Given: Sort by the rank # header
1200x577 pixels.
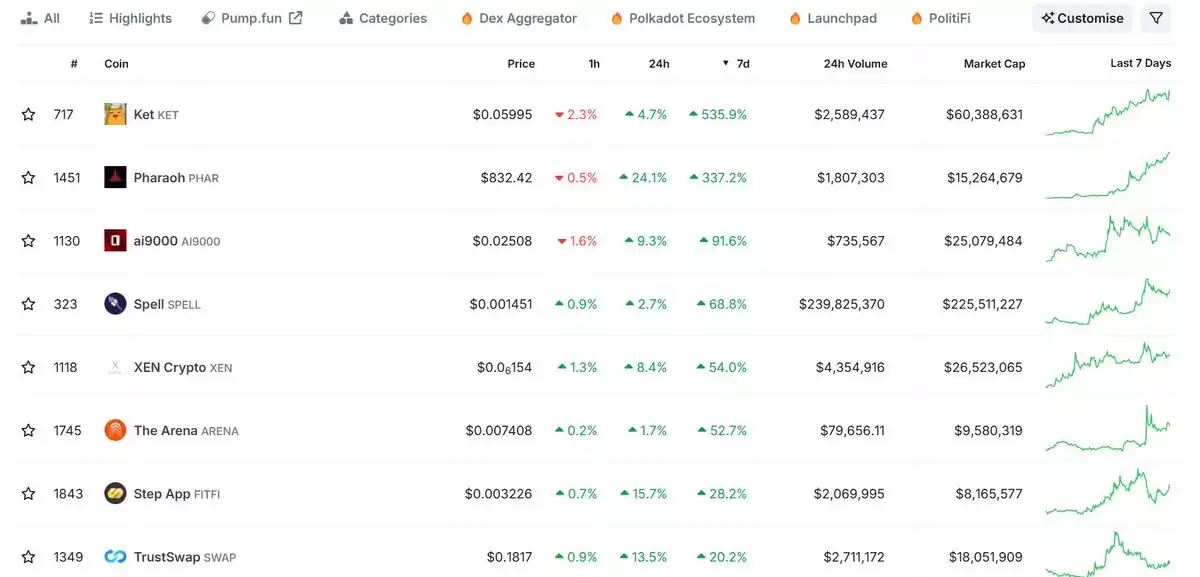Looking at the screenshot, I should 74,64.
